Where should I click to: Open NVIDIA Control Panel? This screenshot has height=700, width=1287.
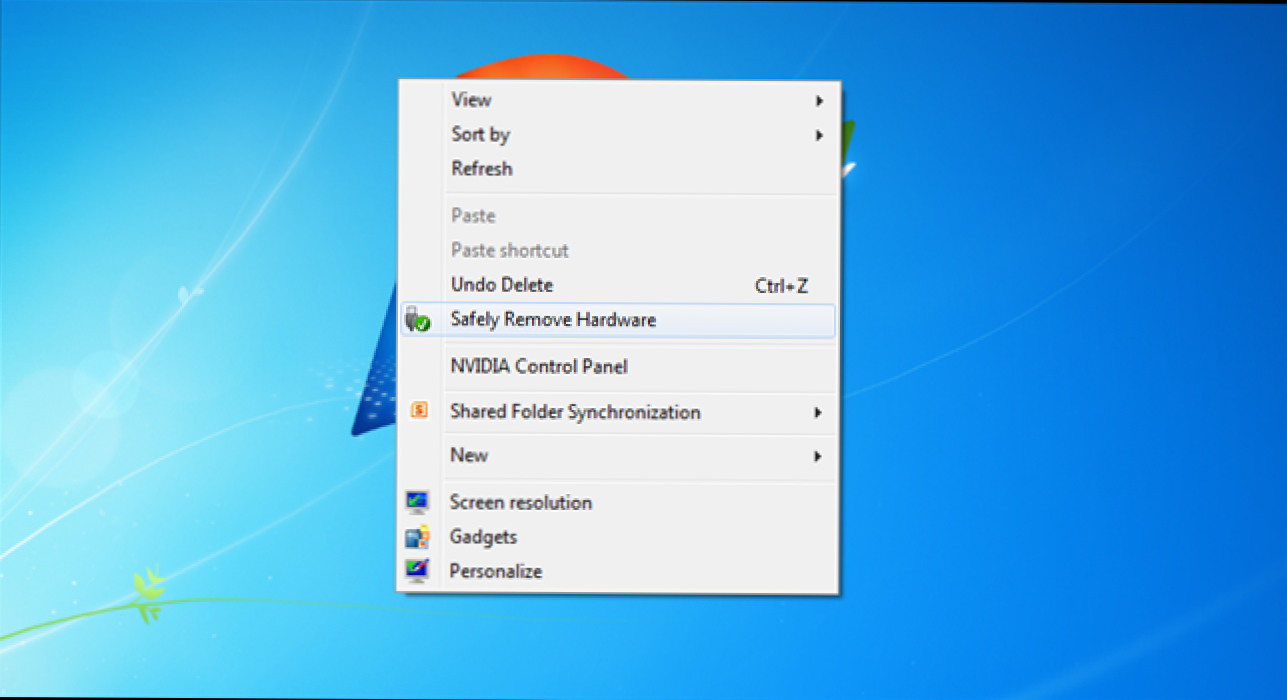(617, 366)
